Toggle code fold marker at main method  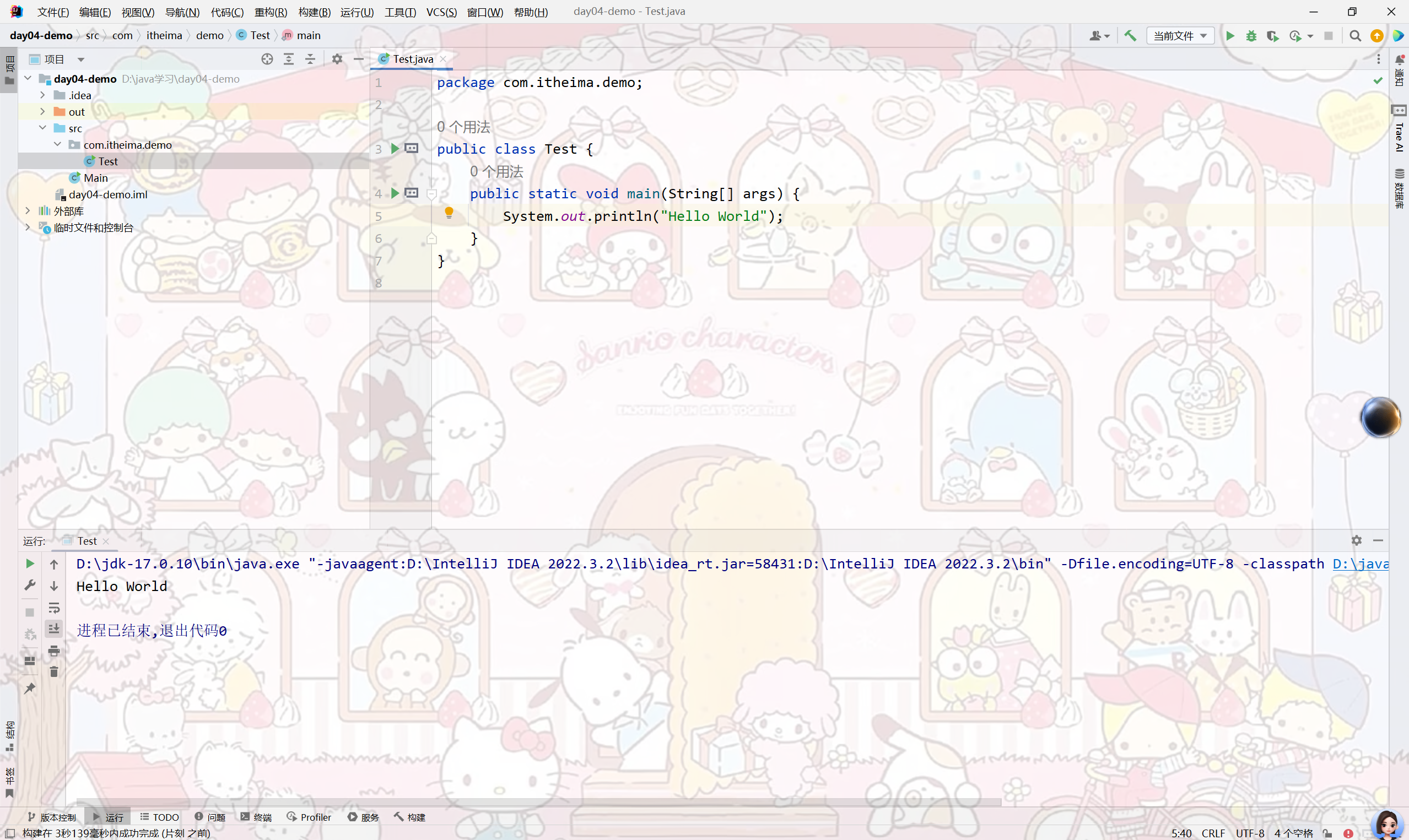(x=431, y=194)
